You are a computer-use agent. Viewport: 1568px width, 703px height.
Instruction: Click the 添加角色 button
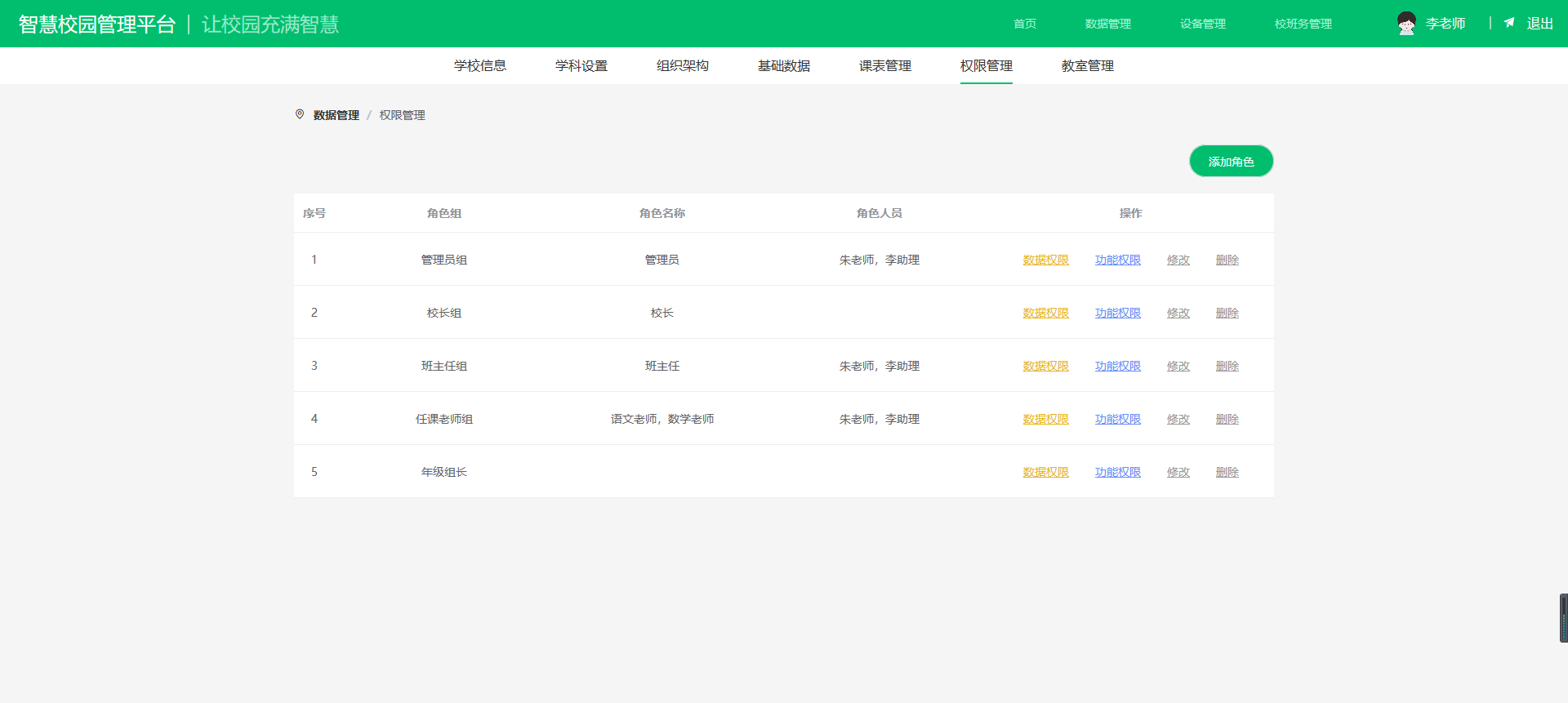pos(1231,161)
